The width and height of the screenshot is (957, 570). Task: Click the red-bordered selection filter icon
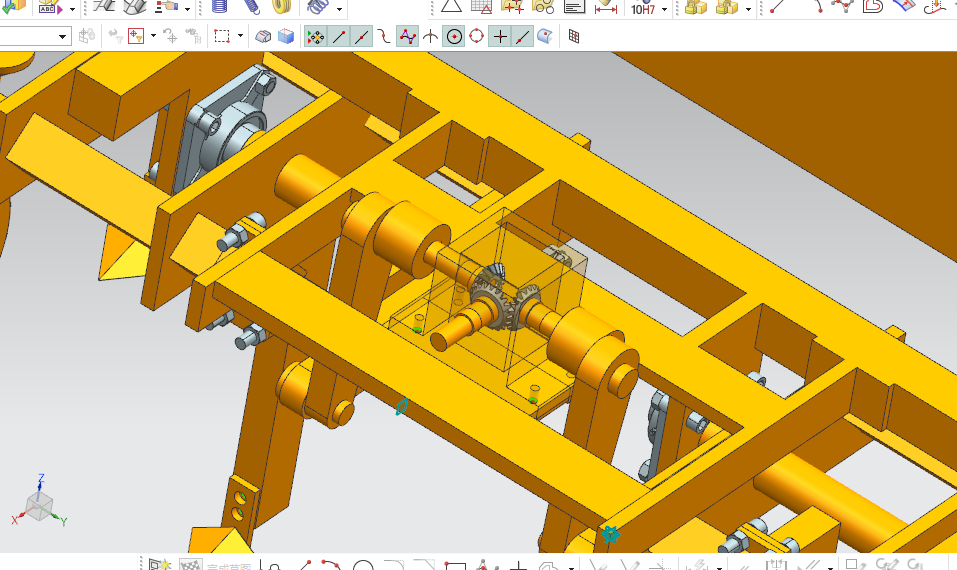click(135, 36)
